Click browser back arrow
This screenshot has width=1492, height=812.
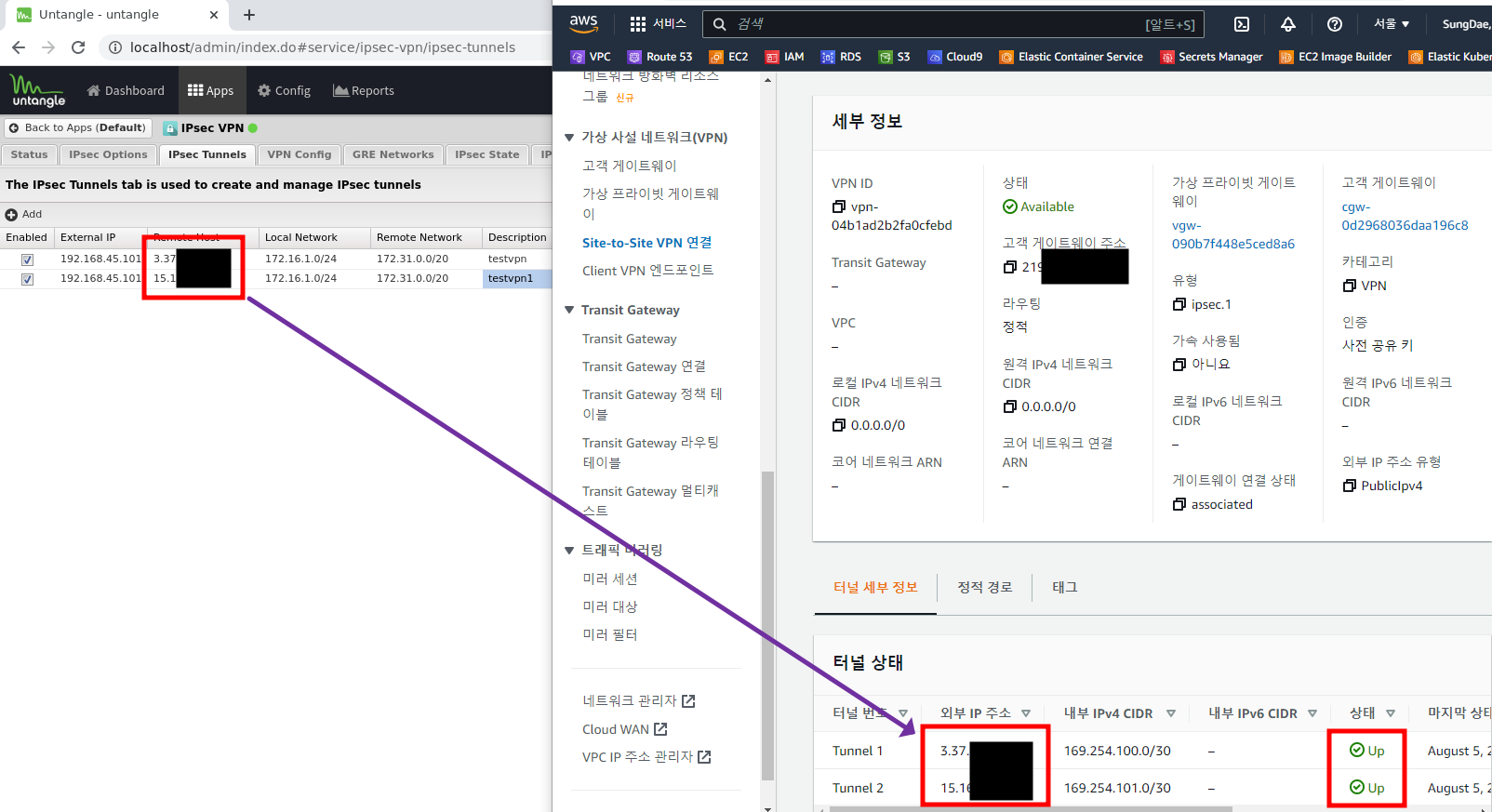tap(19, 47)
